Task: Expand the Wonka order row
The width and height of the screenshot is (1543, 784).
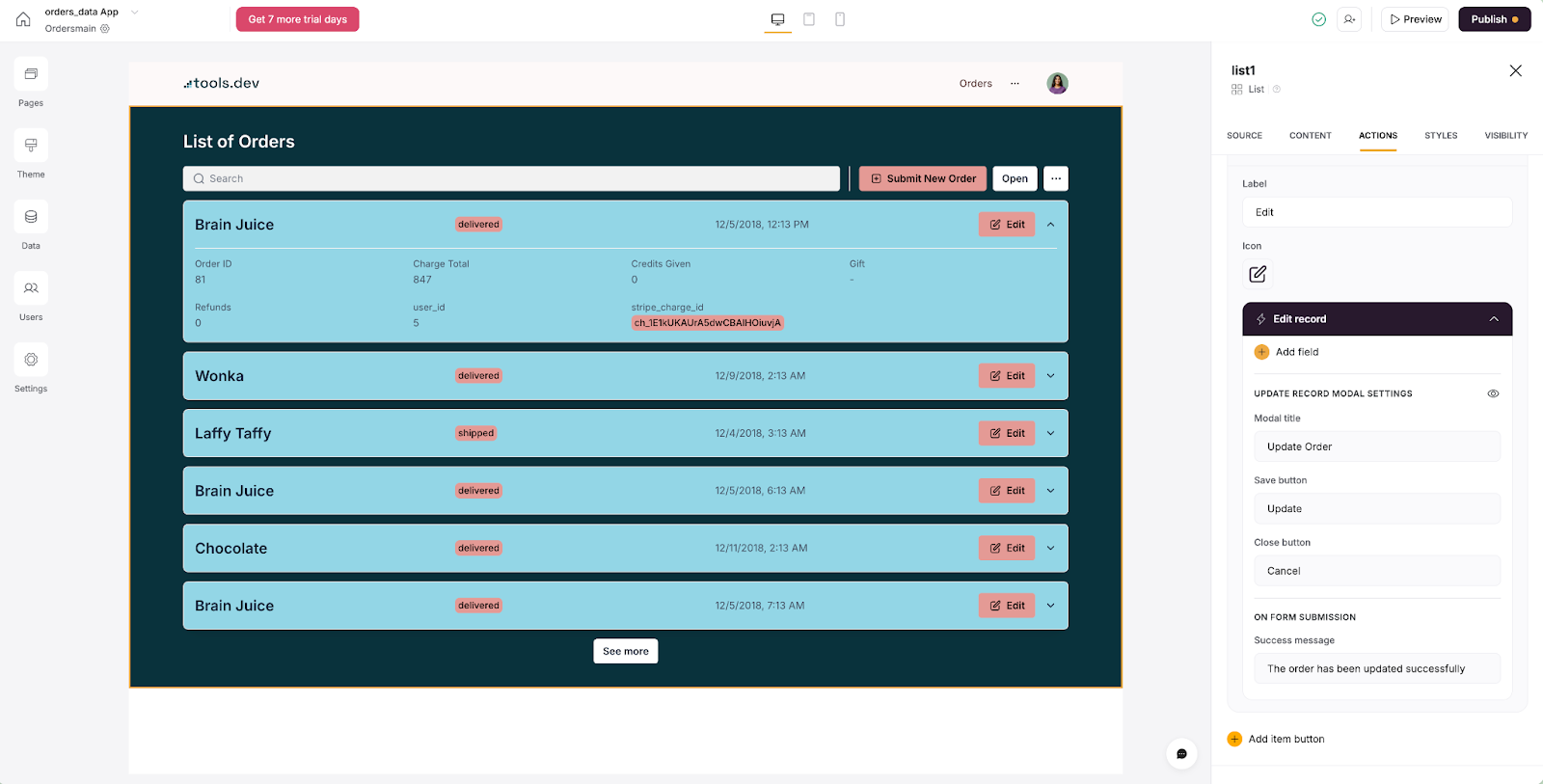Action: click(1051, 376)
